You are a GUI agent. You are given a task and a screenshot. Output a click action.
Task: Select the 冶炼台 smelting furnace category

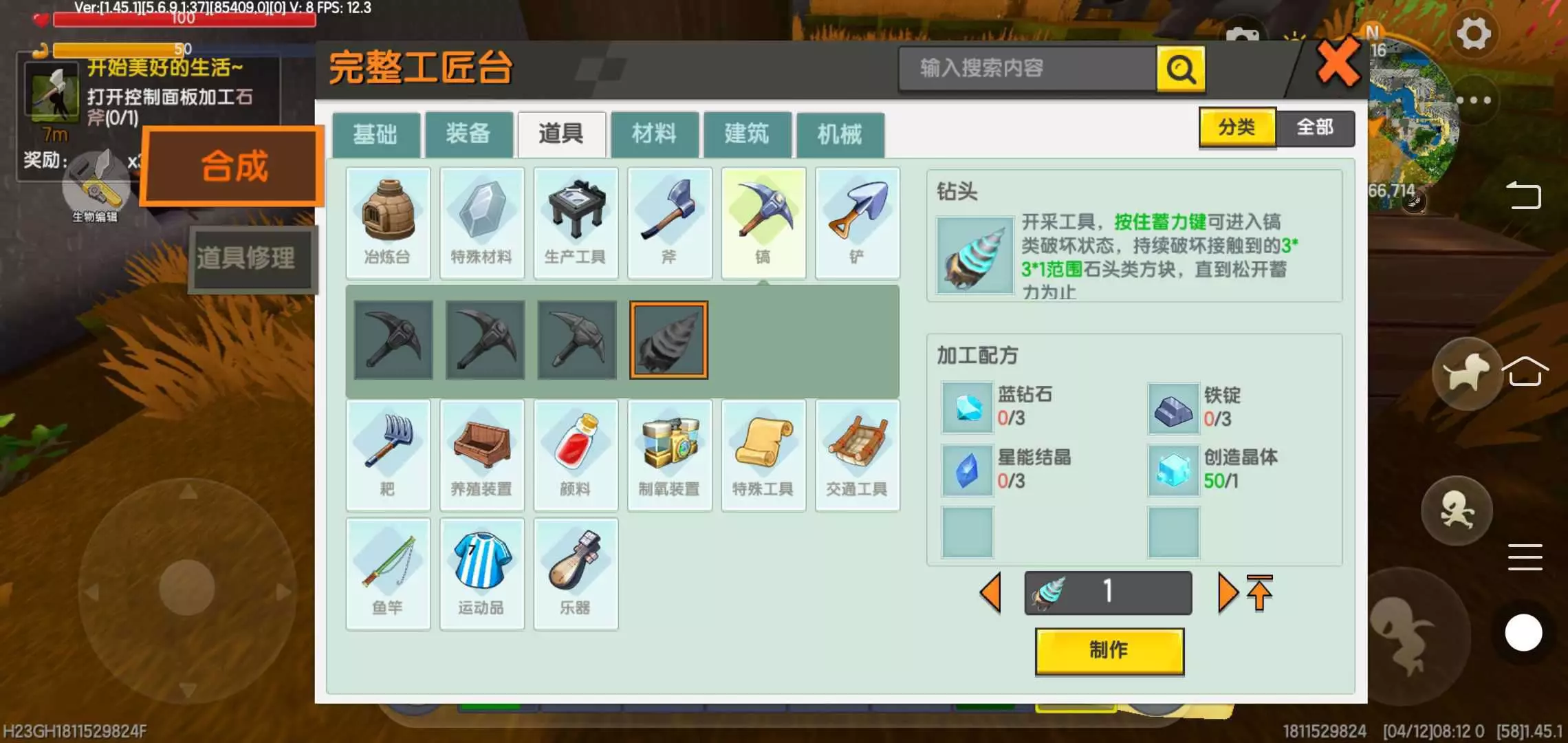388,223
